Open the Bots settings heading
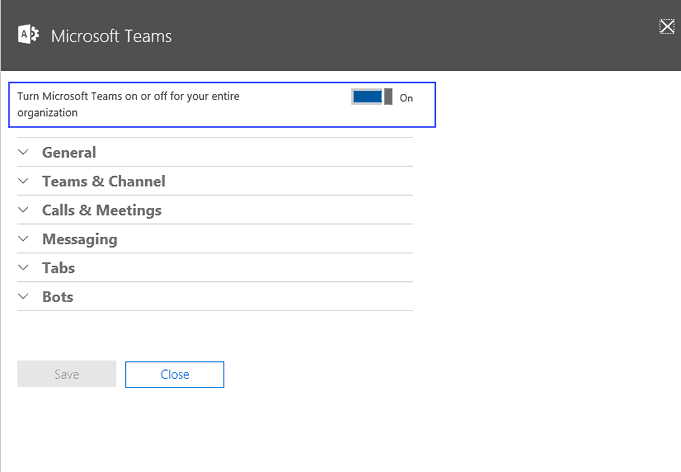This screenshot has width=681, height=472. (x=58, y=297)
